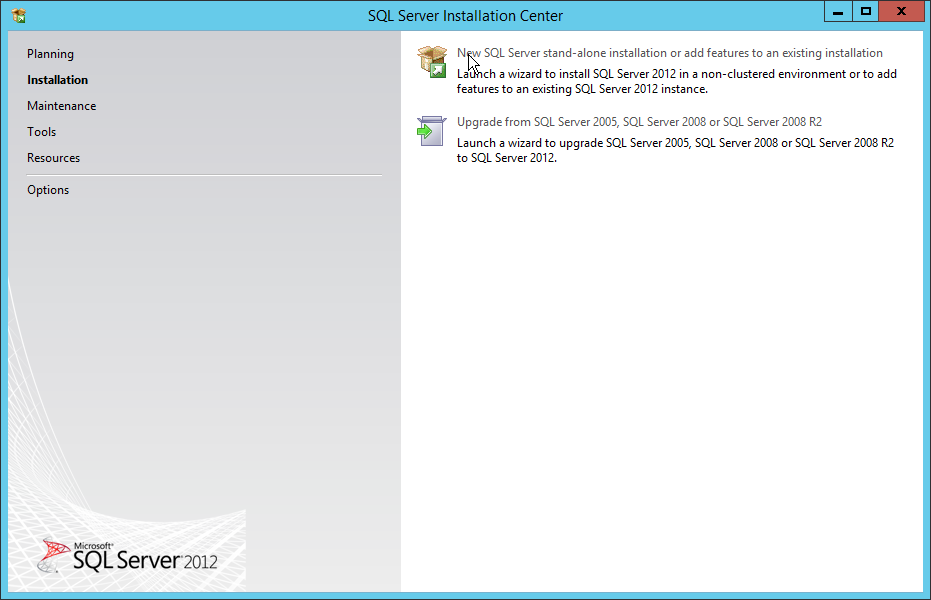The width and height of the screenshot is (931, 600).
Task: Click the upgrade wizard description text
Action: (675, 150)
